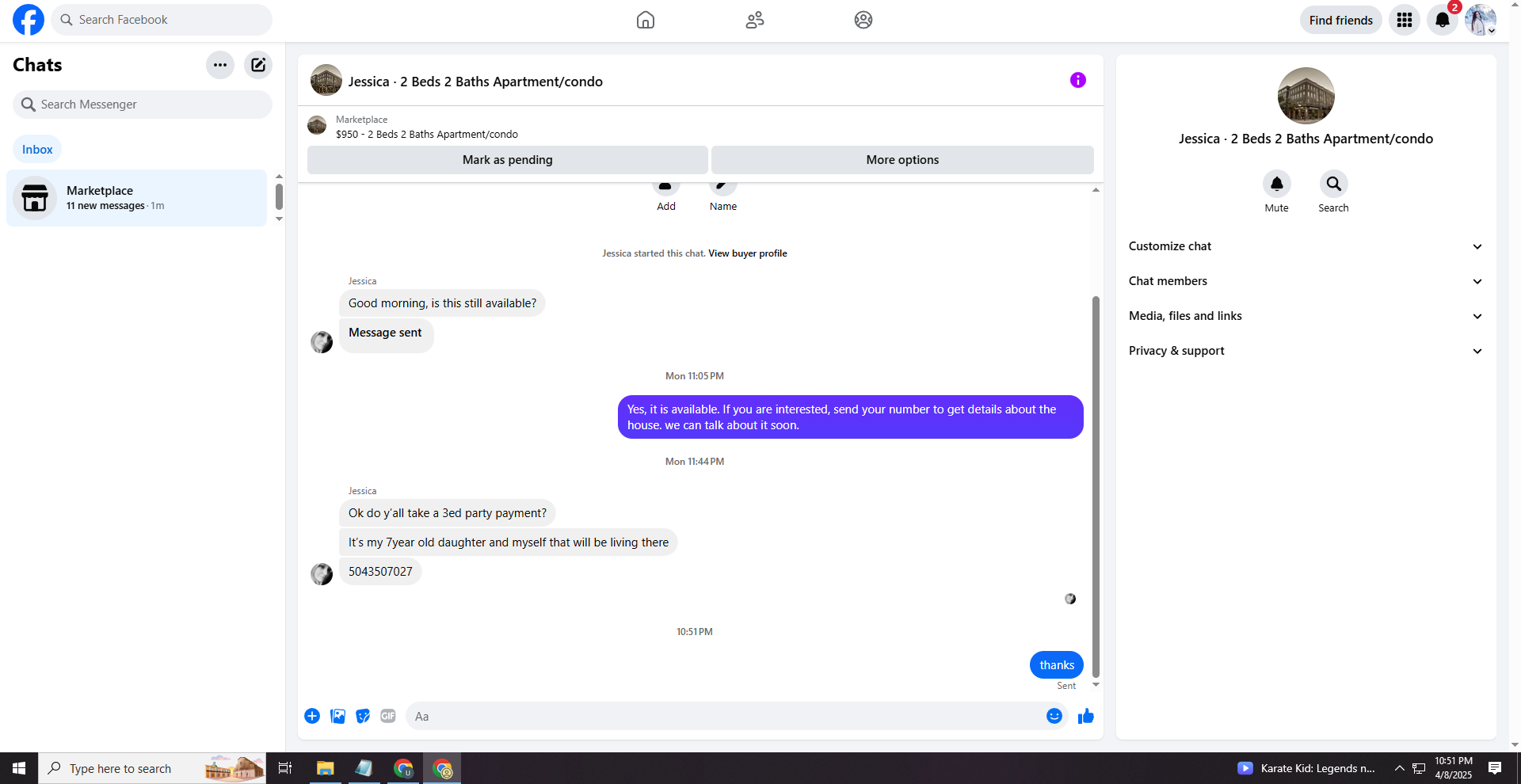Click More options button
Screen dimensions: 1521x784
(902, 160)
